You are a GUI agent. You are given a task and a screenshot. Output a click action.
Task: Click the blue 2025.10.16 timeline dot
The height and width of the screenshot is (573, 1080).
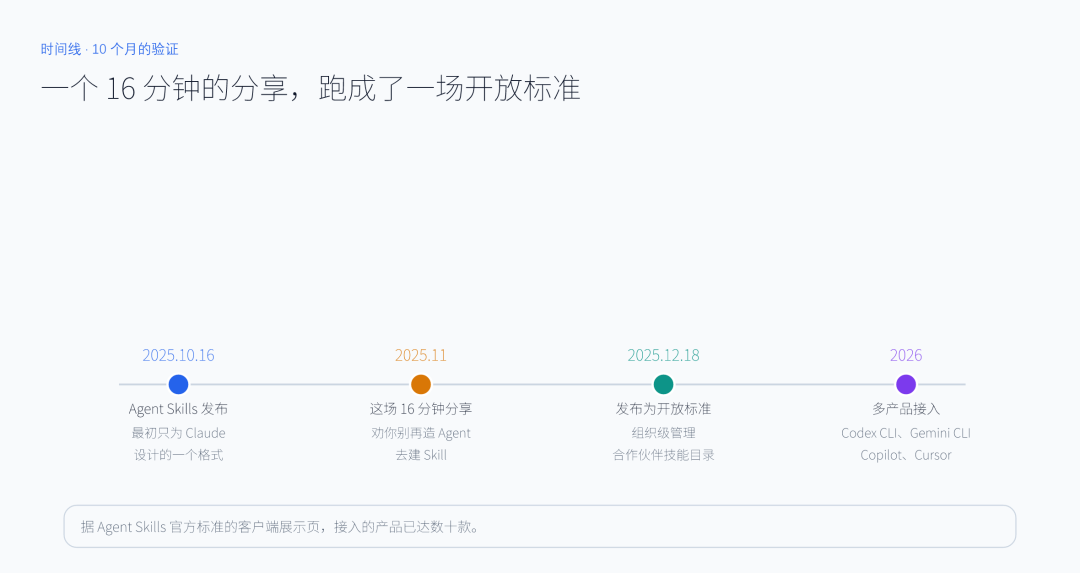pyautogui.click(x=178, y=384)
